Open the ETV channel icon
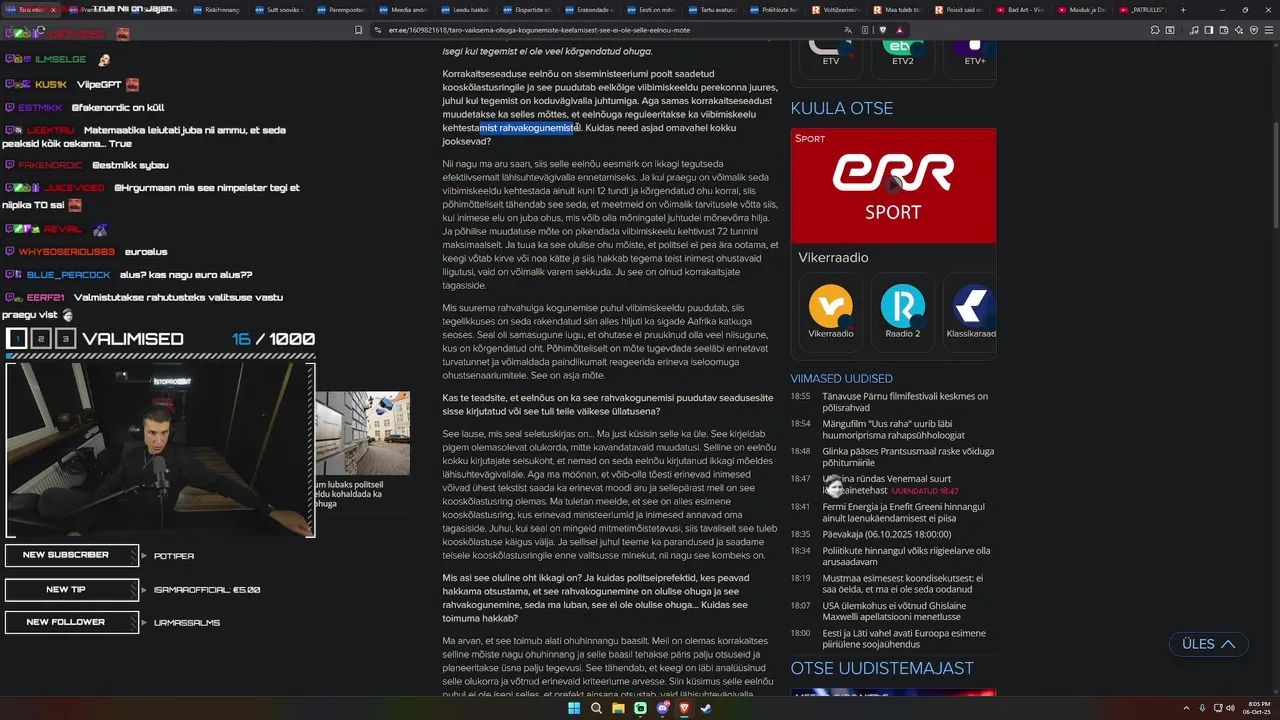The width and height of the screenshot is (1280, 720). tap(830, 48)
